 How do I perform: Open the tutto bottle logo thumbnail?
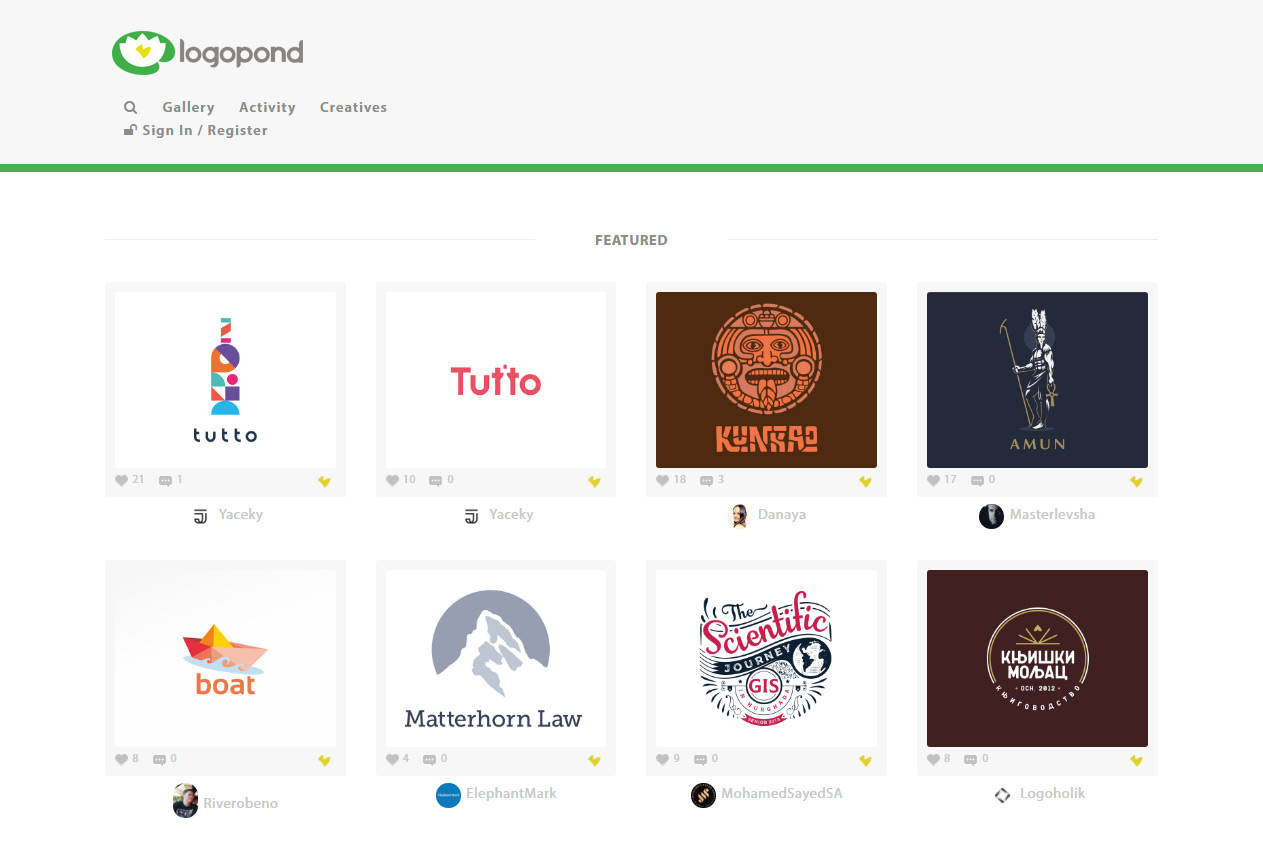(225, 380)
